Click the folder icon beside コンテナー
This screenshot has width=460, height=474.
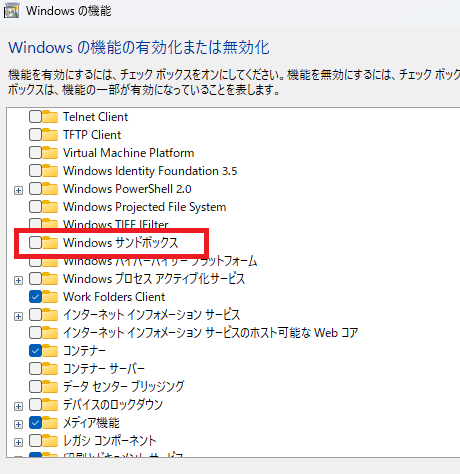tap(50, 351)
